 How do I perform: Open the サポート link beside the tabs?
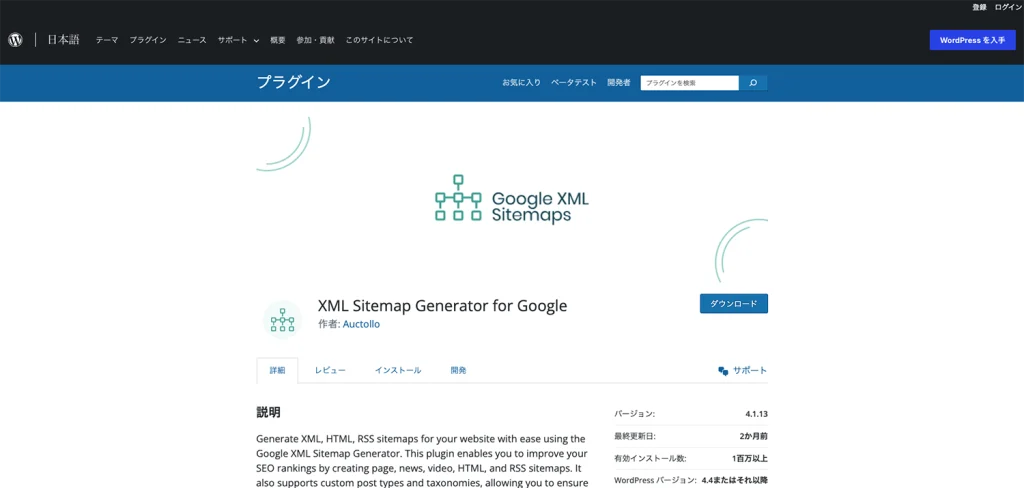750,370
